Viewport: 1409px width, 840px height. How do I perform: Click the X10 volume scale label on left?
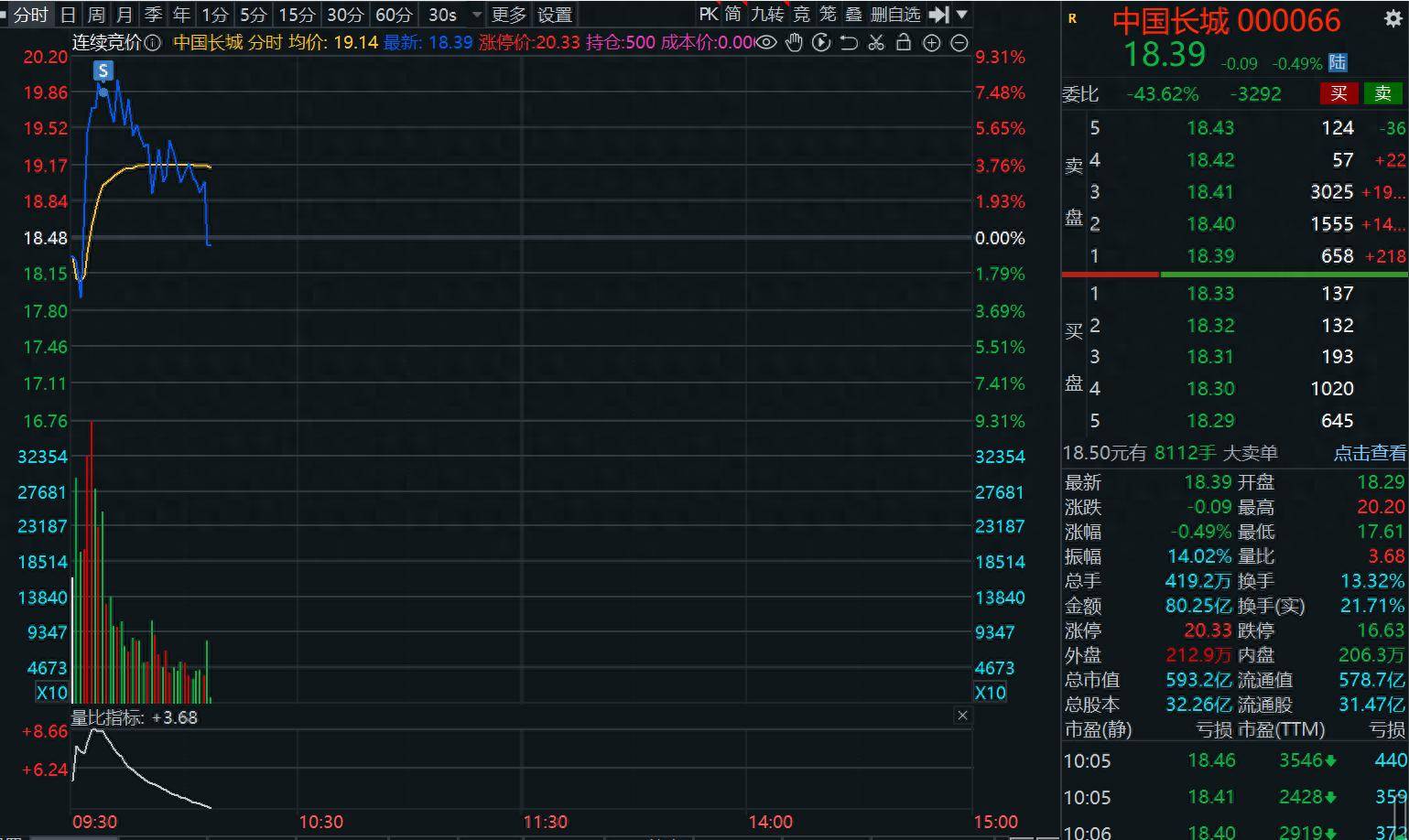51,692
